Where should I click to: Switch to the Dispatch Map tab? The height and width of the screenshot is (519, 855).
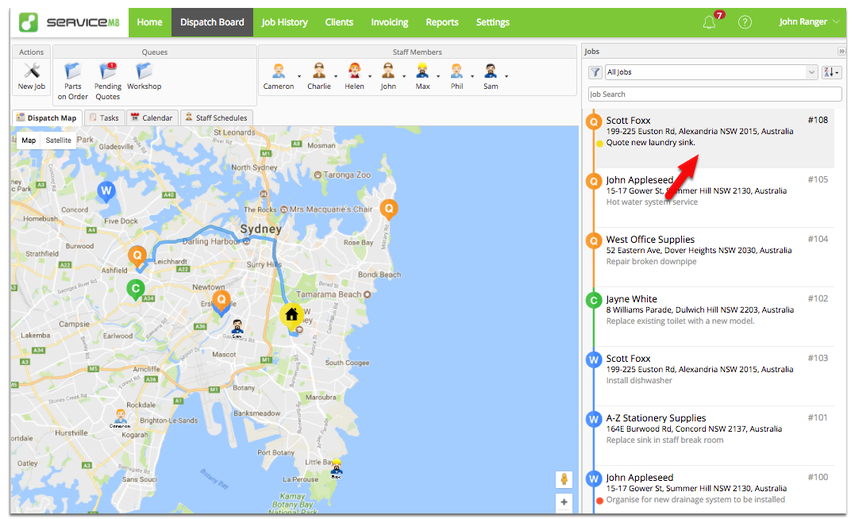point(47,118)
